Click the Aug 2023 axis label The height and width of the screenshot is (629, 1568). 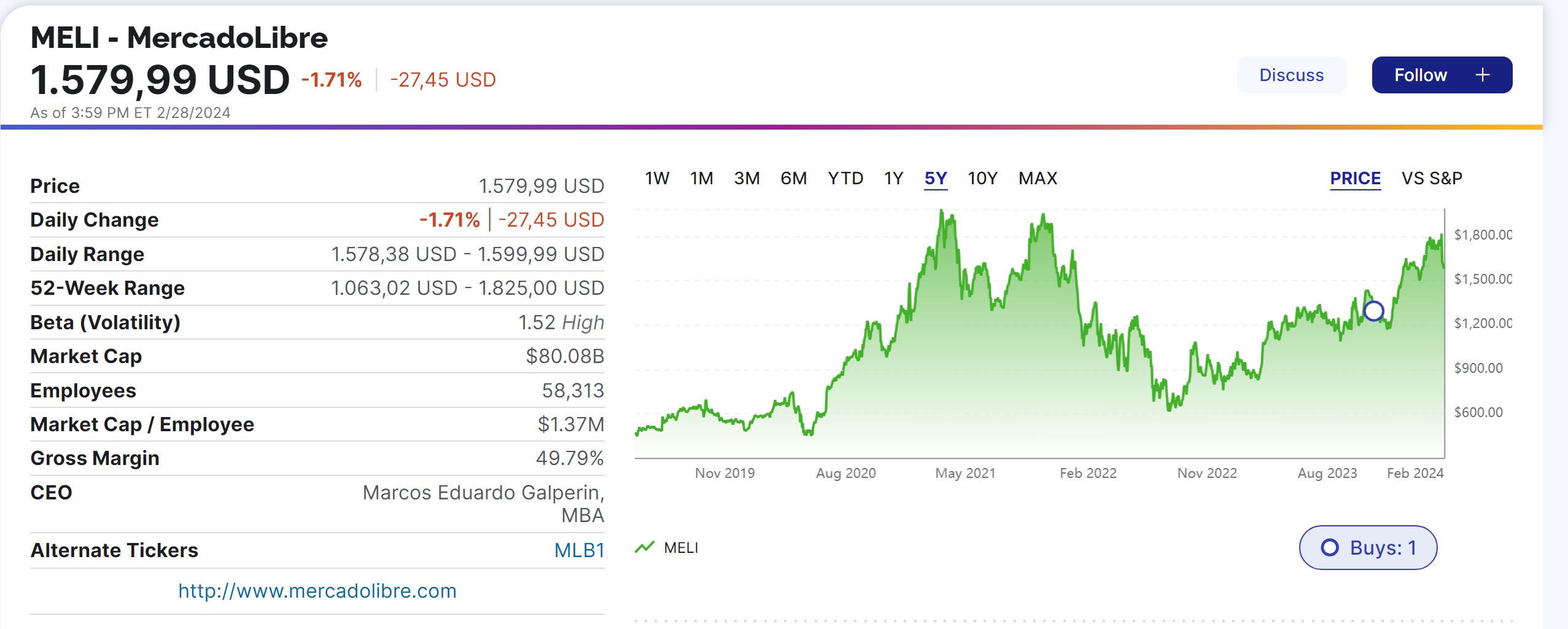pos(1327,473)
